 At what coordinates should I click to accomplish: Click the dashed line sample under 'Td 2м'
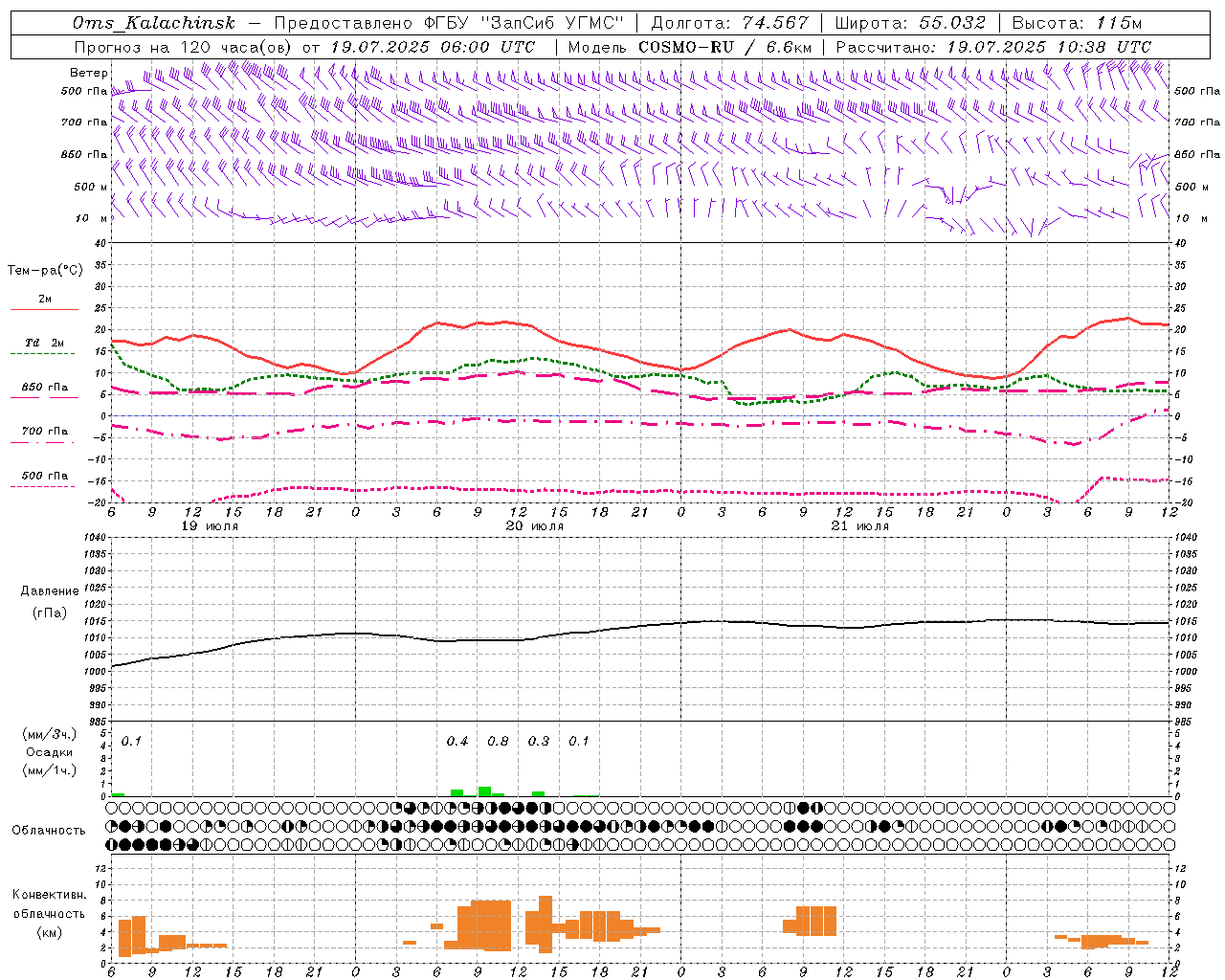coord(42,354)
